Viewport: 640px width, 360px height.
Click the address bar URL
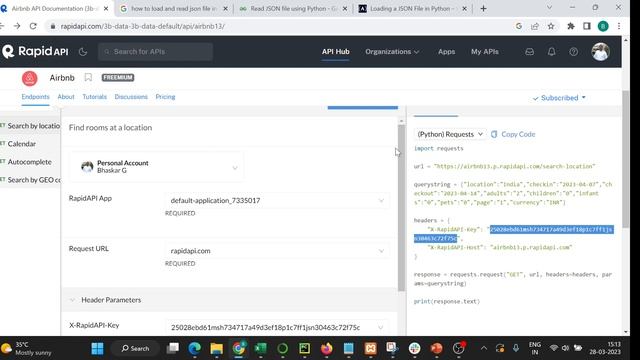click(142, 26)
